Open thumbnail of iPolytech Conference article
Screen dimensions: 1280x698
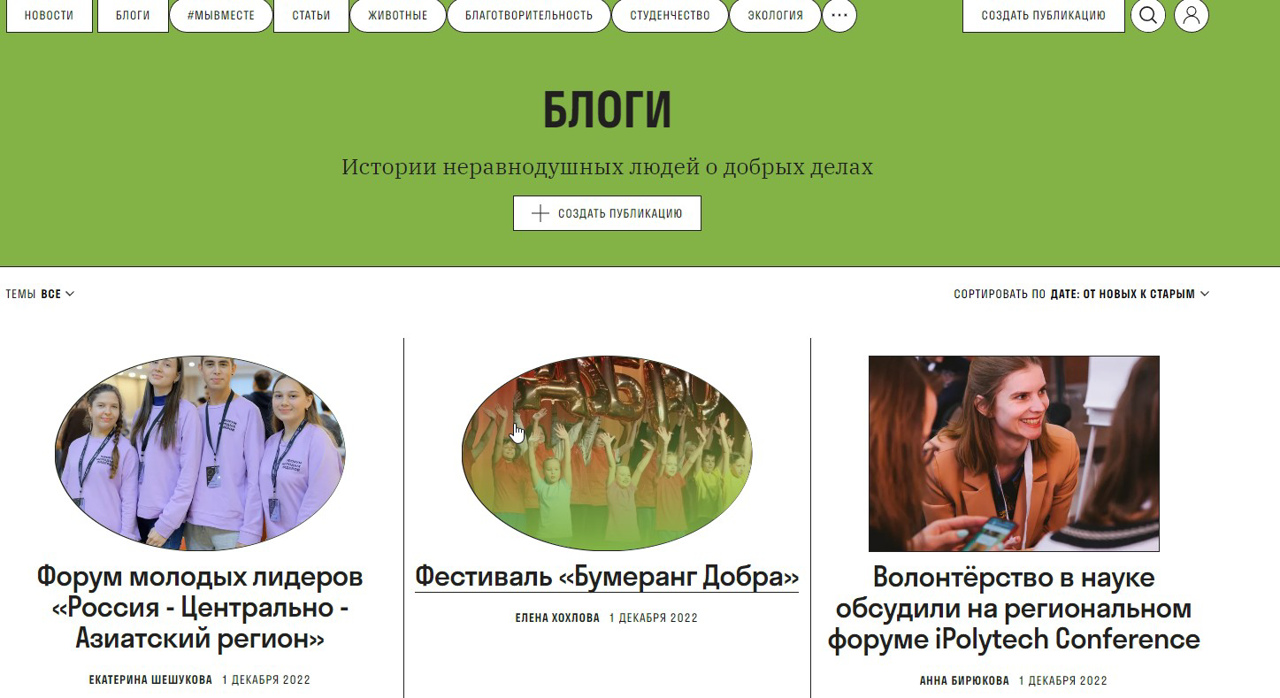pos(1014,454)
